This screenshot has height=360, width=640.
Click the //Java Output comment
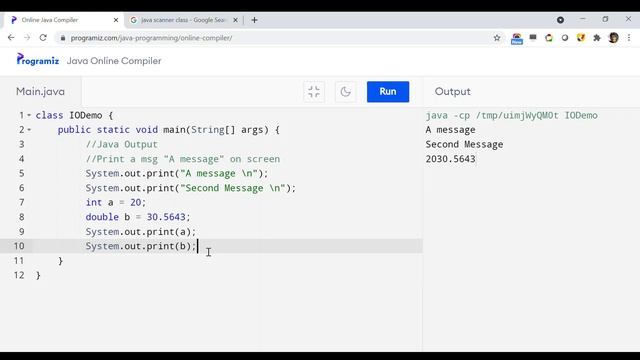pyautogui.click(x=122, y=144)
